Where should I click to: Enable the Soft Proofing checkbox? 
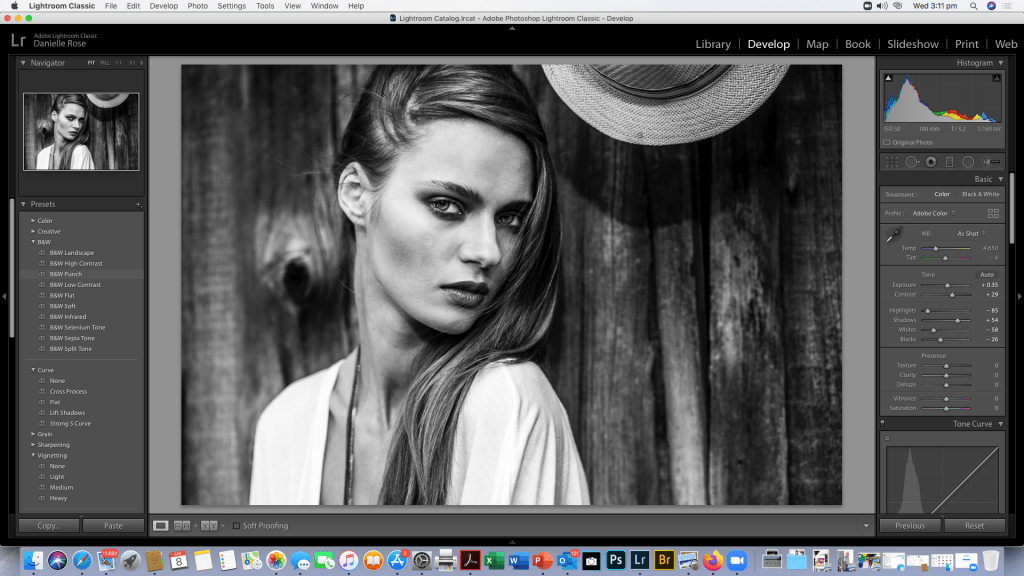pyautogui.click(x=236, y=525)
